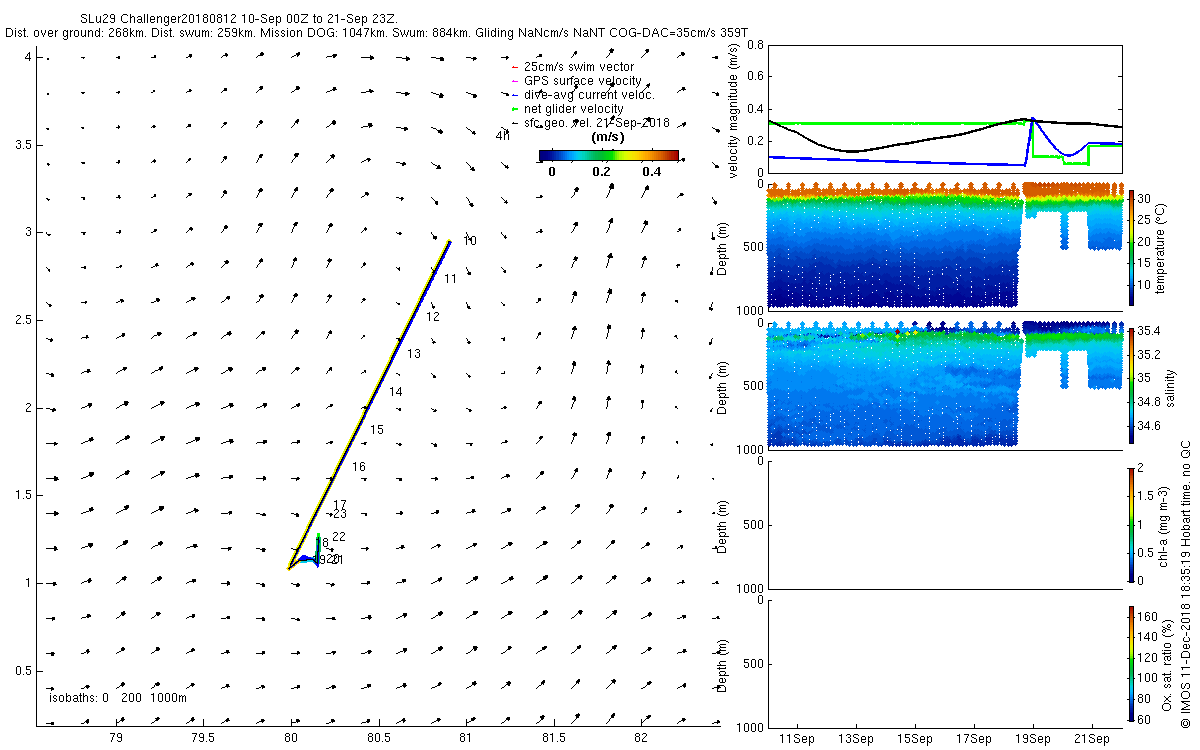Click track day label '10' at the track's north end
1200x750 pixels.
(x=470, y=241)
